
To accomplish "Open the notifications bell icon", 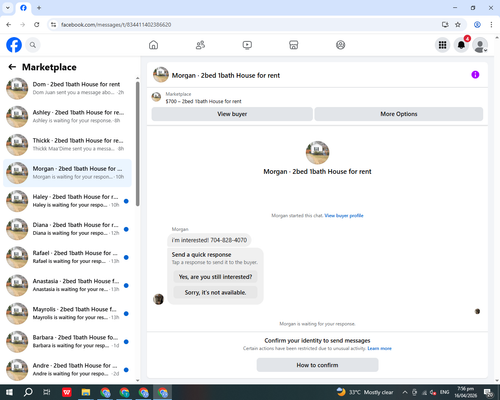I will tap(461, 45).
